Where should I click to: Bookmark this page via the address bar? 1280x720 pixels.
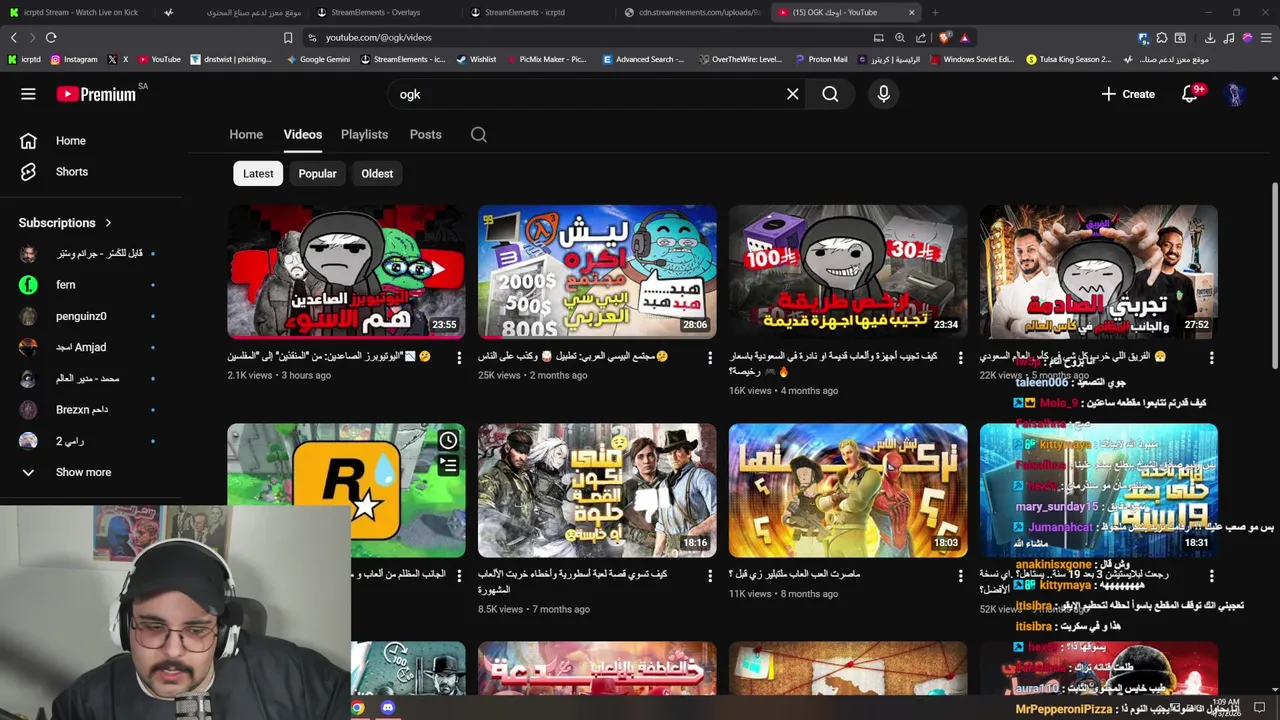[288, 37]
